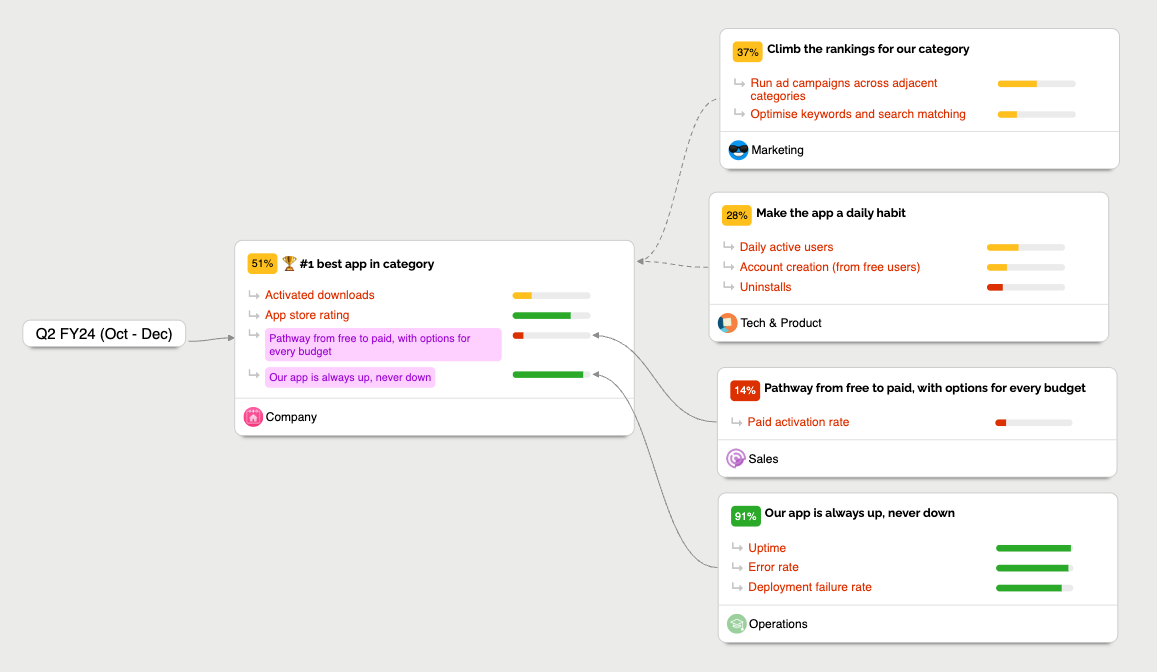Click the Error rate progress bar

[x=1034, y=568]
